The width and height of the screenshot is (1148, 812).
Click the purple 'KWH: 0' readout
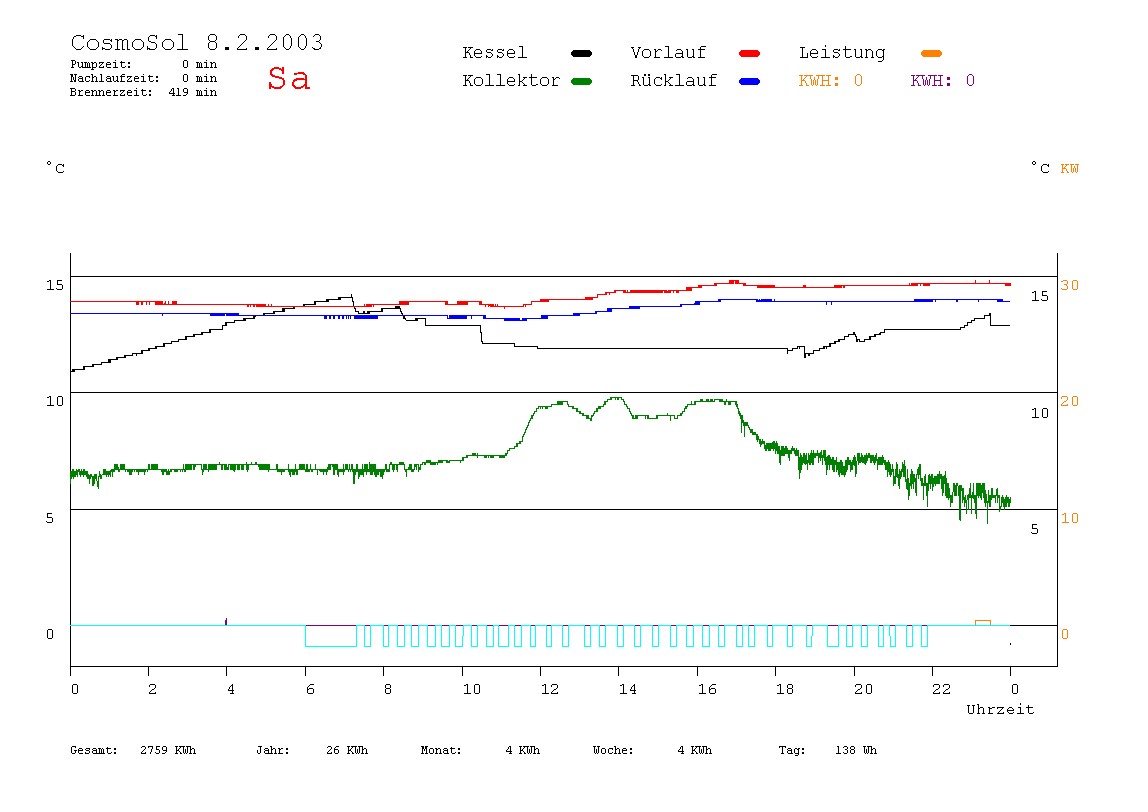point(942,81)
